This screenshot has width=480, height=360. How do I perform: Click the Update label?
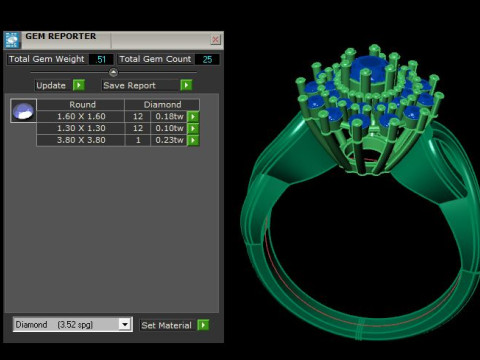point(51,86)
